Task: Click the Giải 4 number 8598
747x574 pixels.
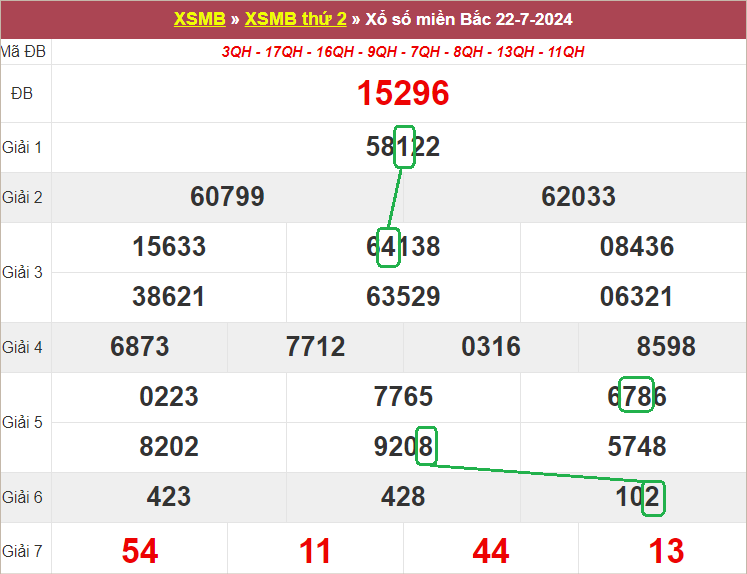Action: (666, 347)
